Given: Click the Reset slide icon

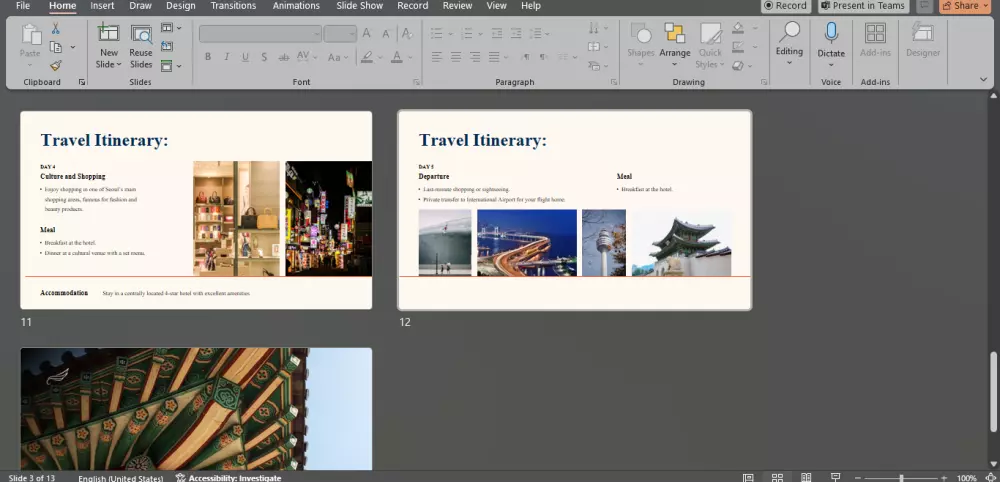Looking at the screenshot, I should point(166,47).
